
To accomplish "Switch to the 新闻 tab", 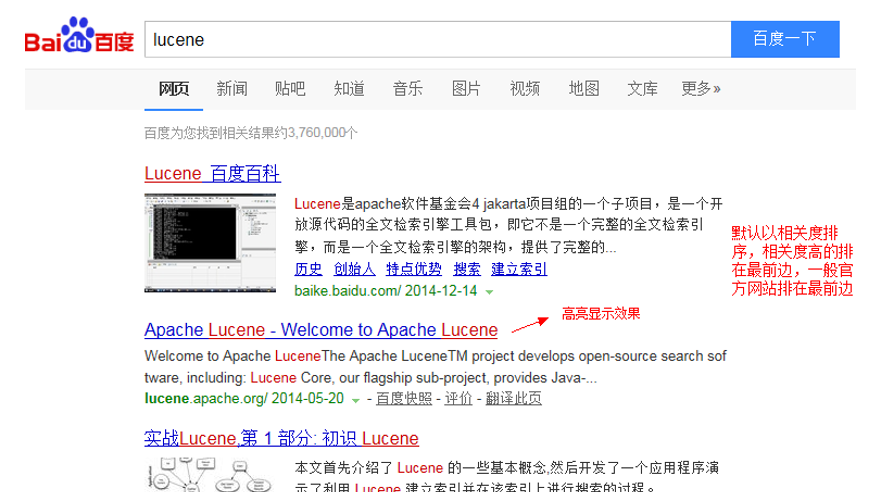I will coord(232,89).
